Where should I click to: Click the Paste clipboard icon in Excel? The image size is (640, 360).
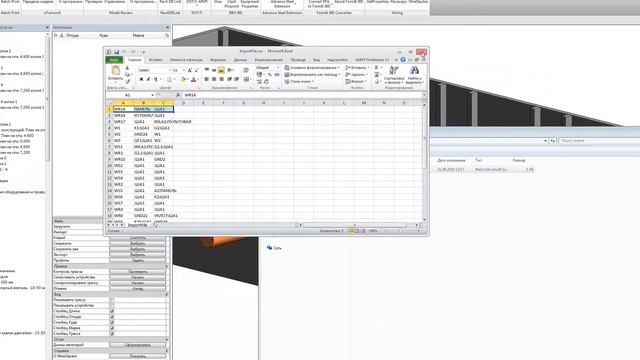pos(116,71)
